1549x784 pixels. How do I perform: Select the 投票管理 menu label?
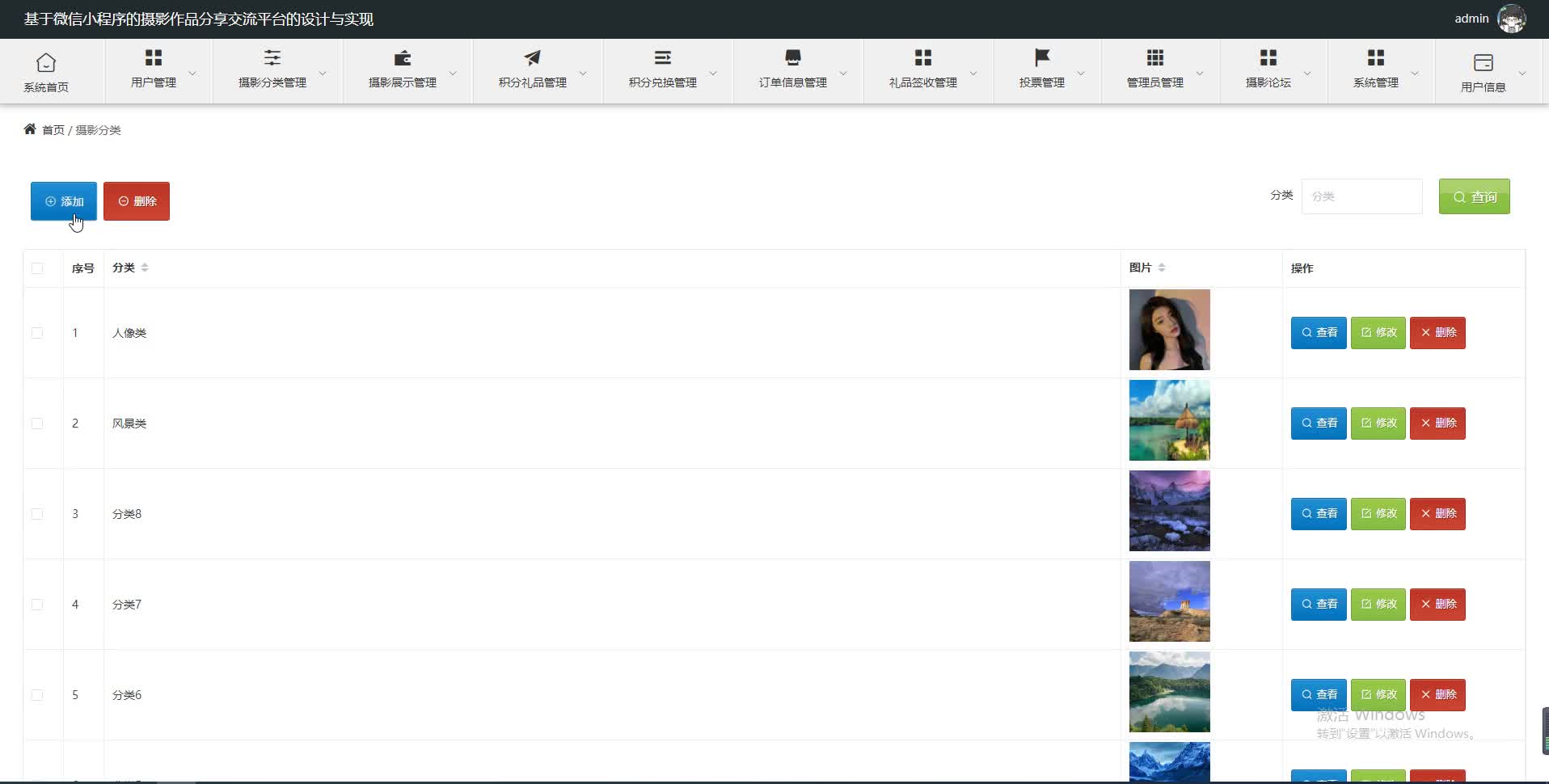tap(1042, 82)
